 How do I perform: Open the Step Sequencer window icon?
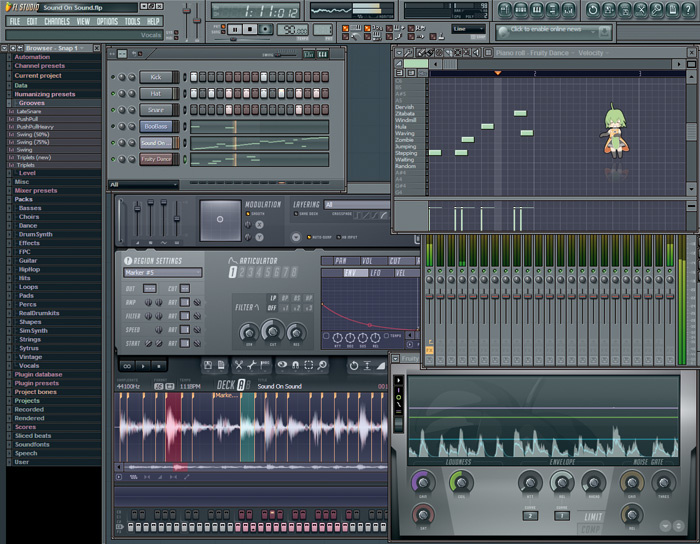coord(521,10)
